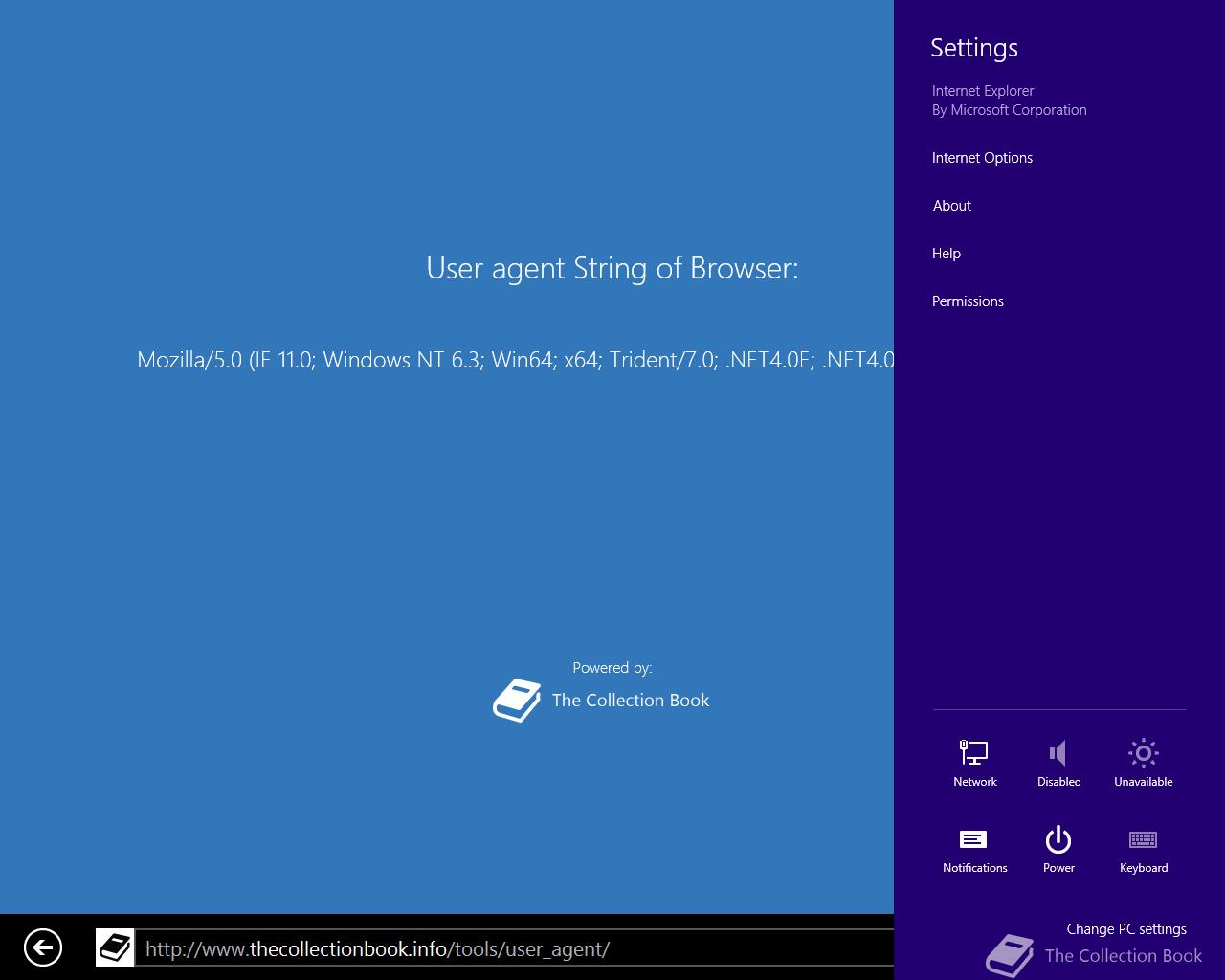Open Internet Options in Settings
This screenshot has height=980, width=1225.
pyautogui.click(x=982, y=158)
